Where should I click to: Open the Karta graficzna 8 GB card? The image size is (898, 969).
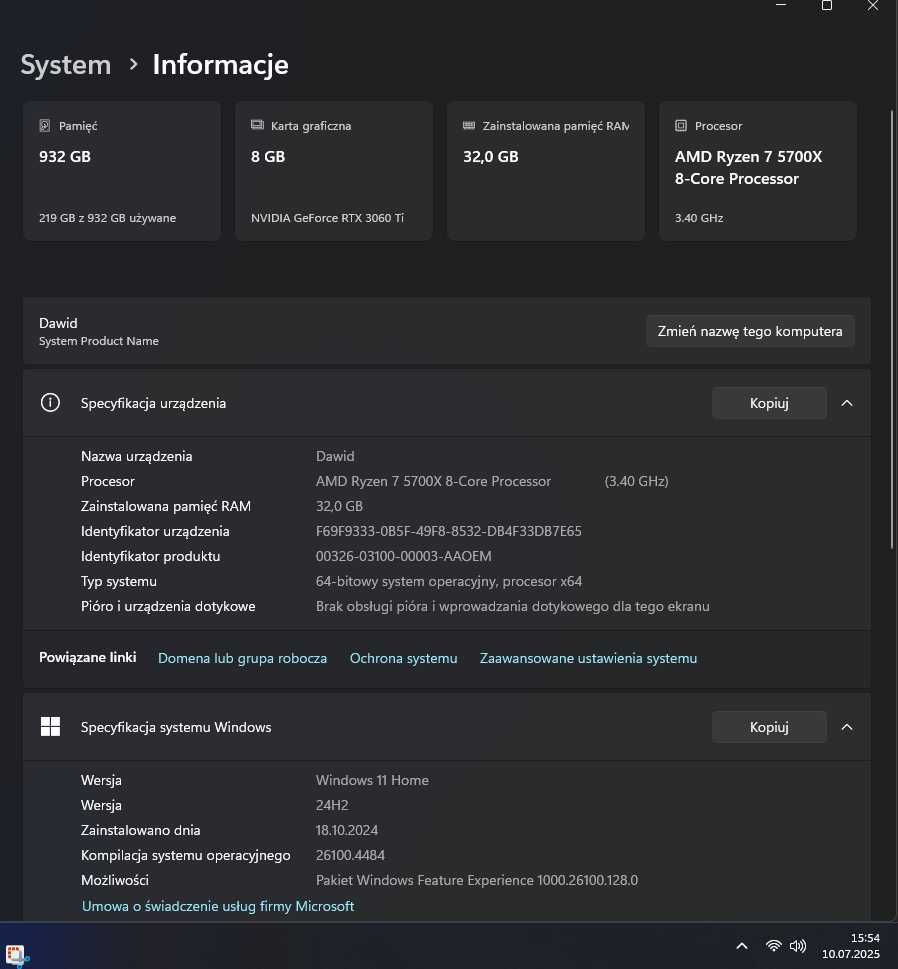pyautogui.click(x=334, y=171)
